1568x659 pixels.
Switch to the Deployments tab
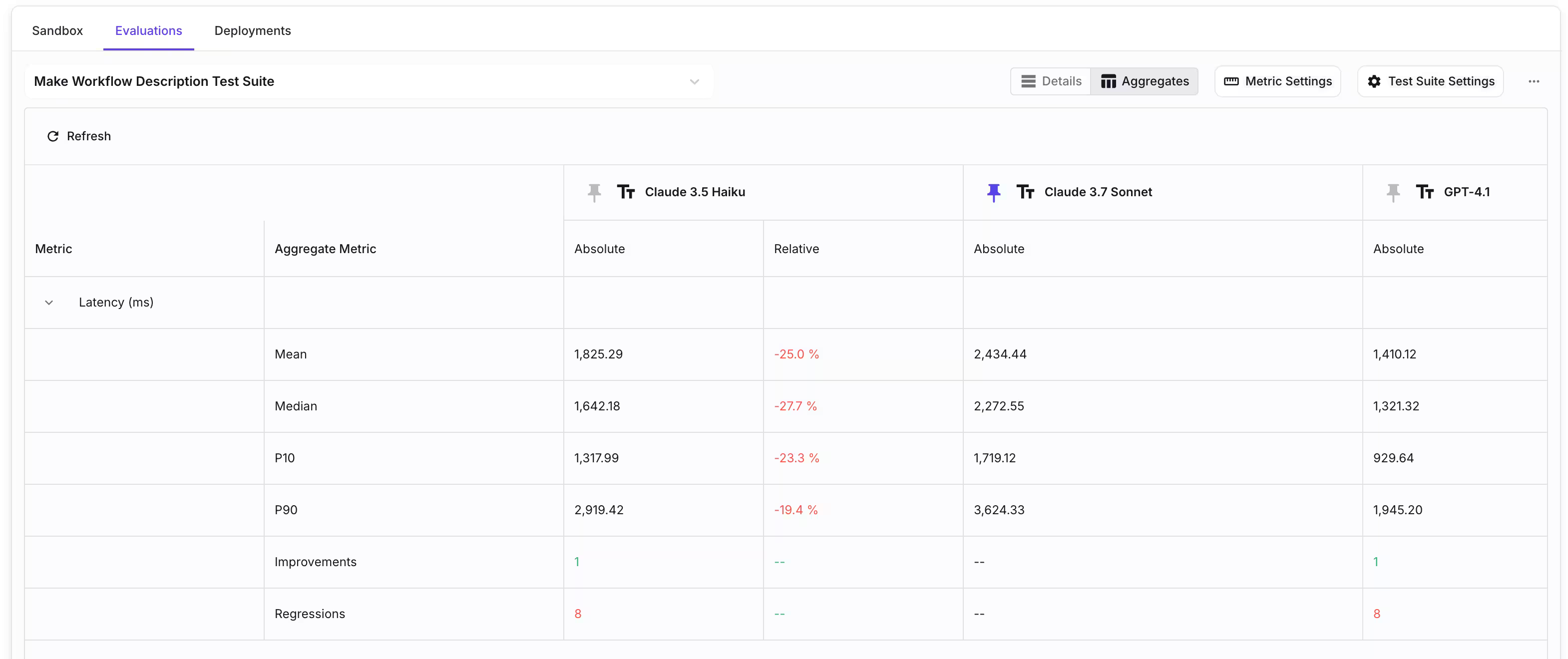(x=252, y=30)
